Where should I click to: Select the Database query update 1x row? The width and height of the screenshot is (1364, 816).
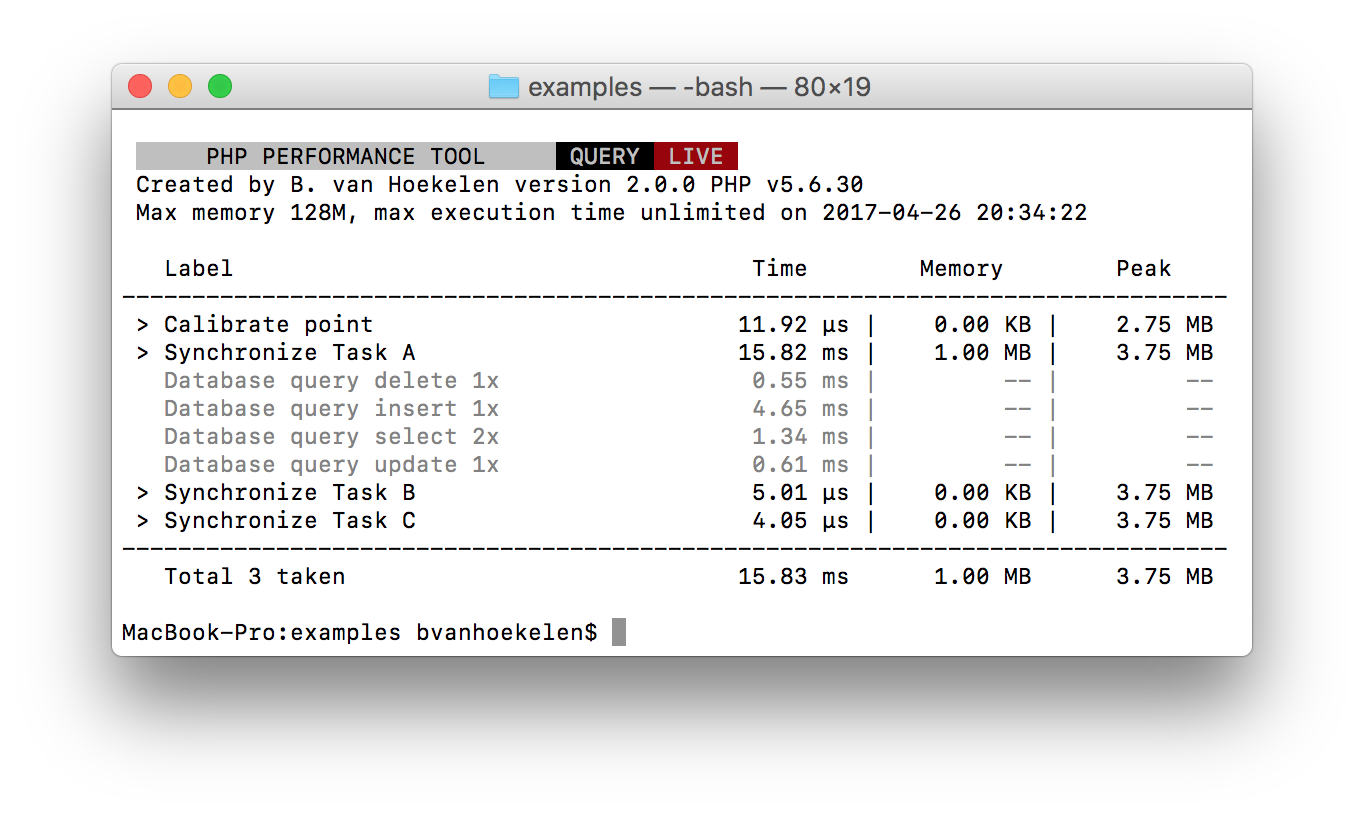coord(330,464)
